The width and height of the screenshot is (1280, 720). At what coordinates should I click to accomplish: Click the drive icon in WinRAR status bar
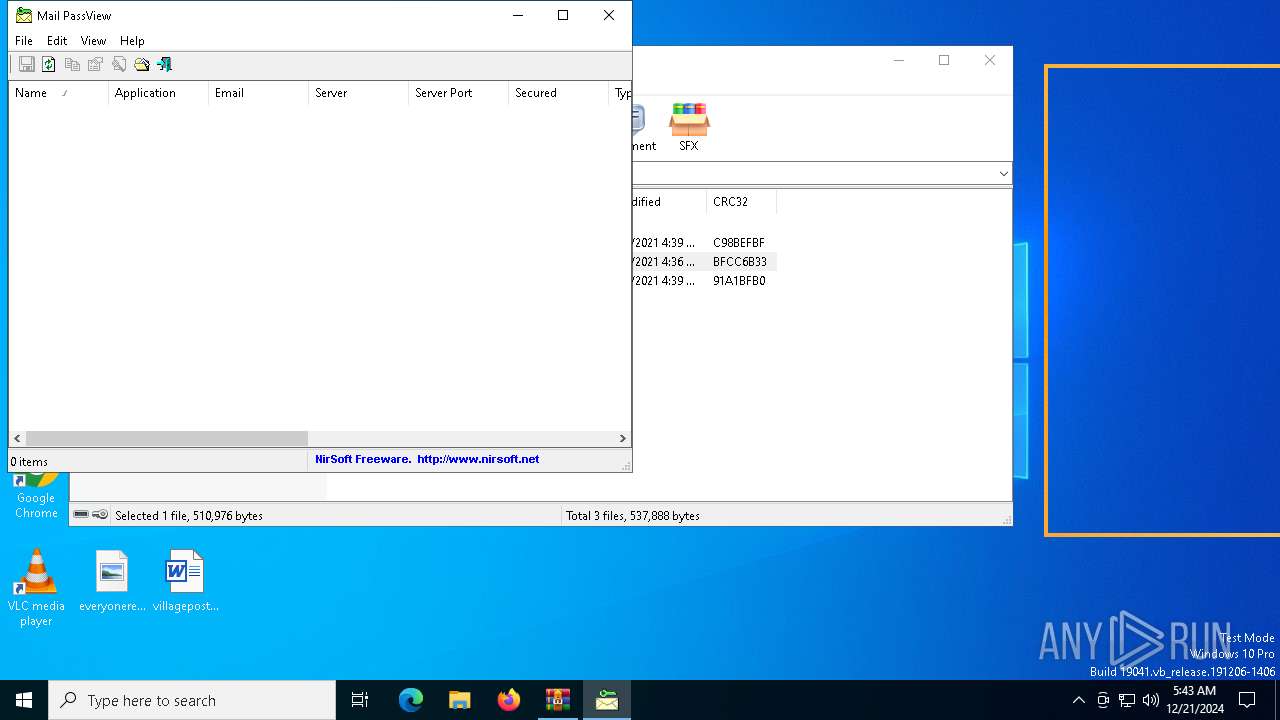coord(81,515)
